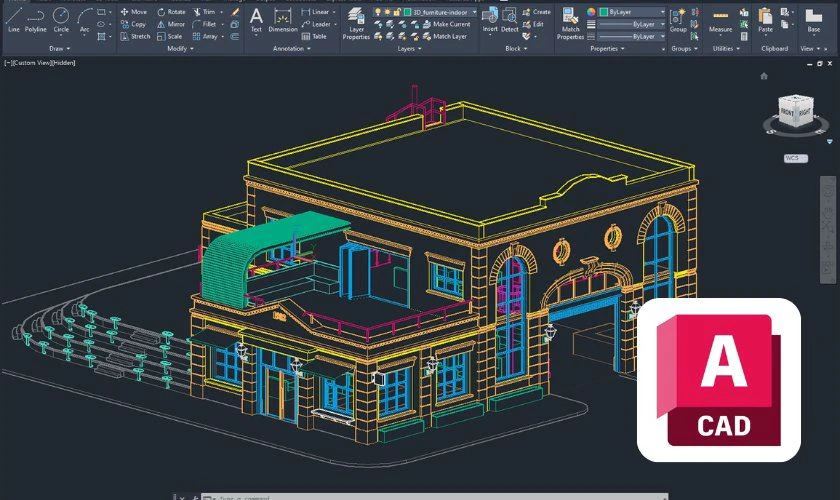Click the ViewCube home icon
This screenshot has height=500, width=840.
tap(764, 76)
